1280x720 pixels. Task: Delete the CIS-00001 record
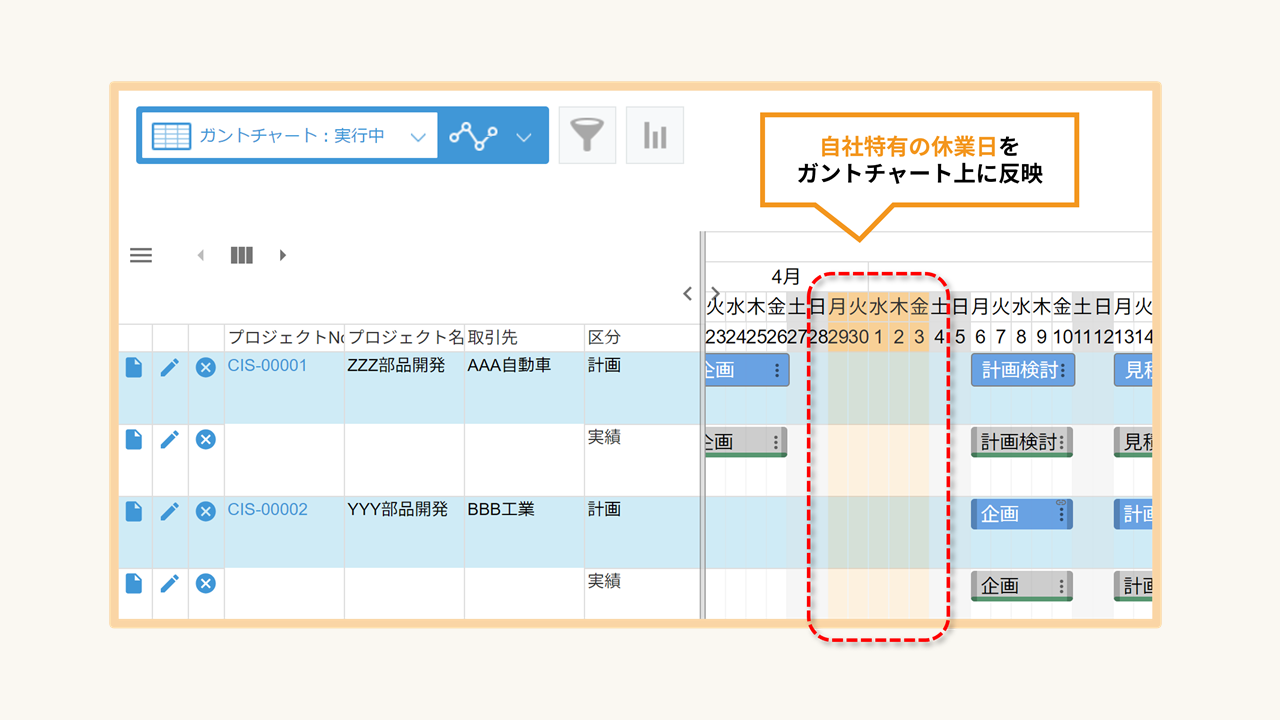(x=206, y=368)
